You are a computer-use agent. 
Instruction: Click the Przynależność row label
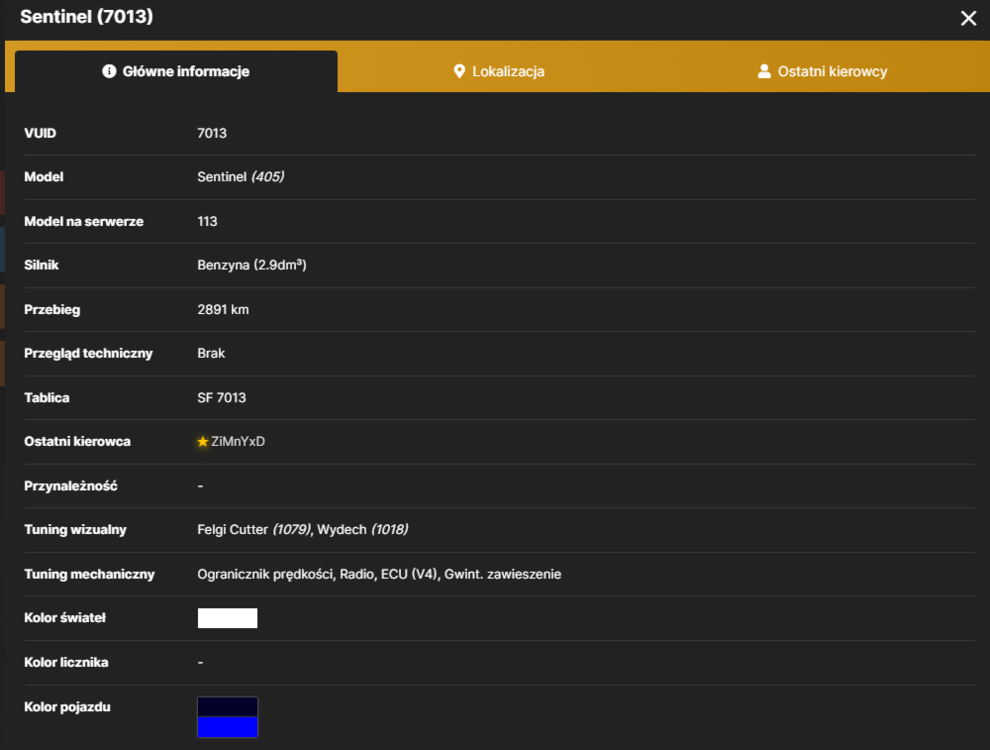[x=71, y=486]
